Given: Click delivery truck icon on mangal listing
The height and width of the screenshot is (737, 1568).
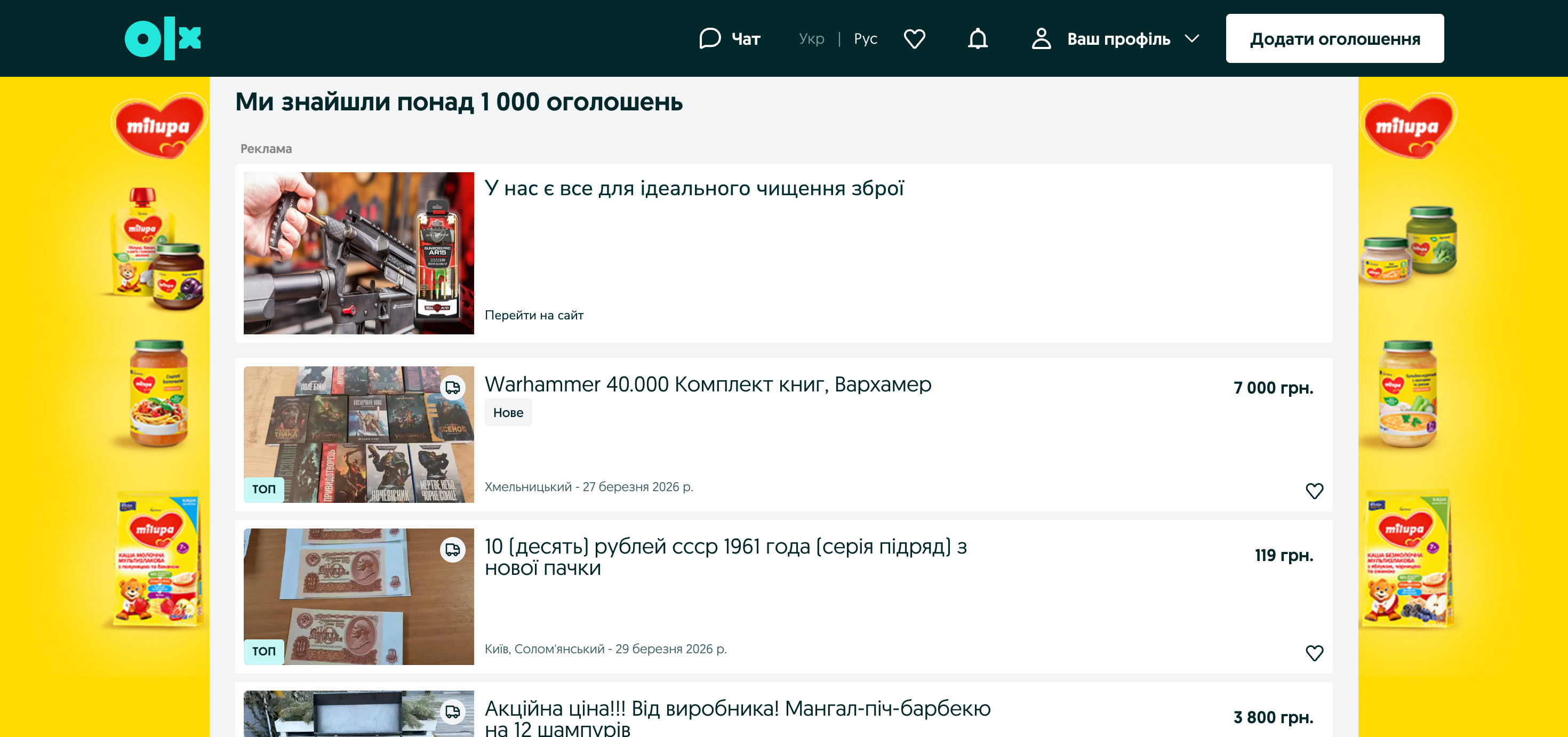Looking at the screenshot, I should pyautogui.click(x=452, y=711).
